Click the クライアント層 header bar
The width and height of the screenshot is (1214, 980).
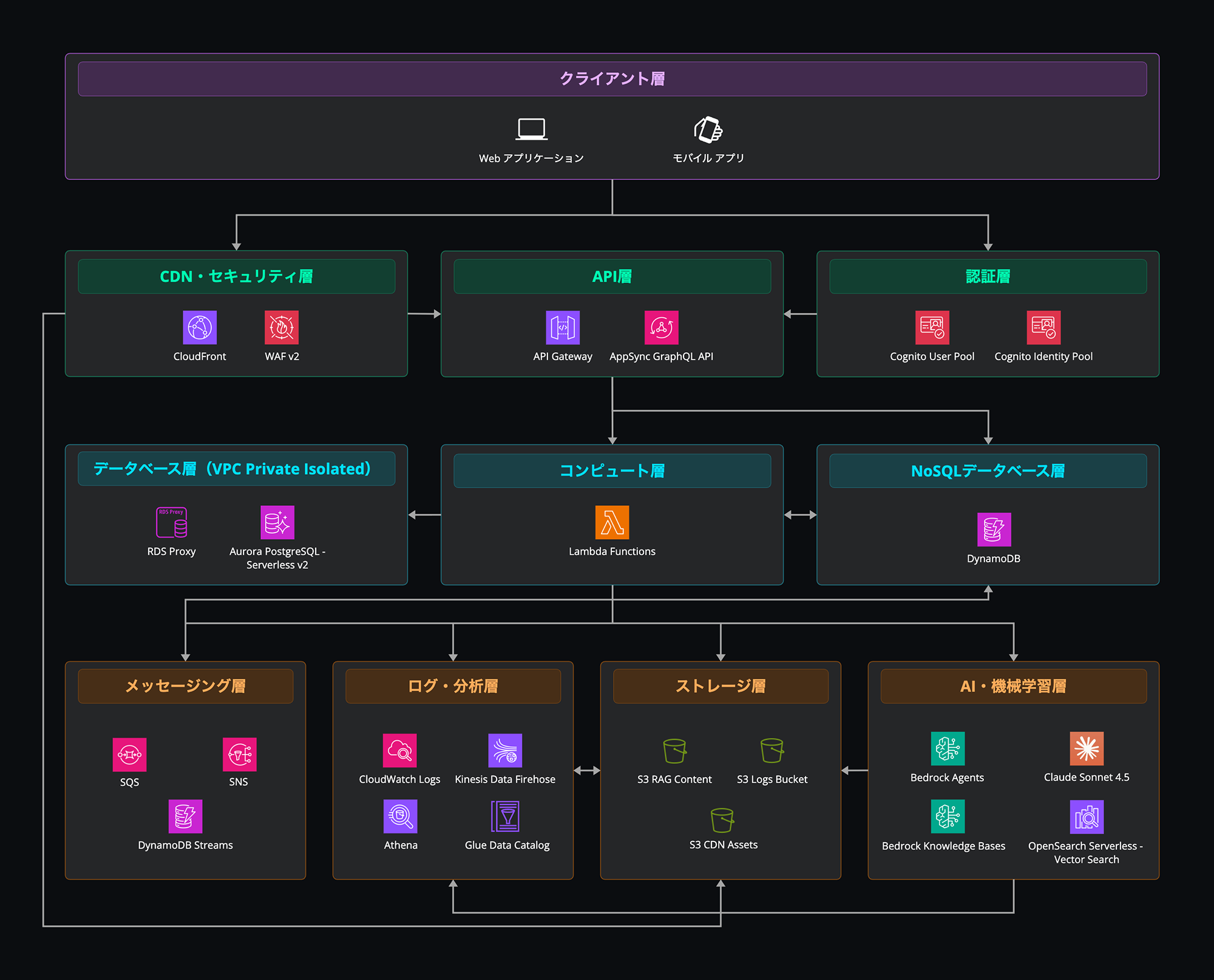(612, 79)
